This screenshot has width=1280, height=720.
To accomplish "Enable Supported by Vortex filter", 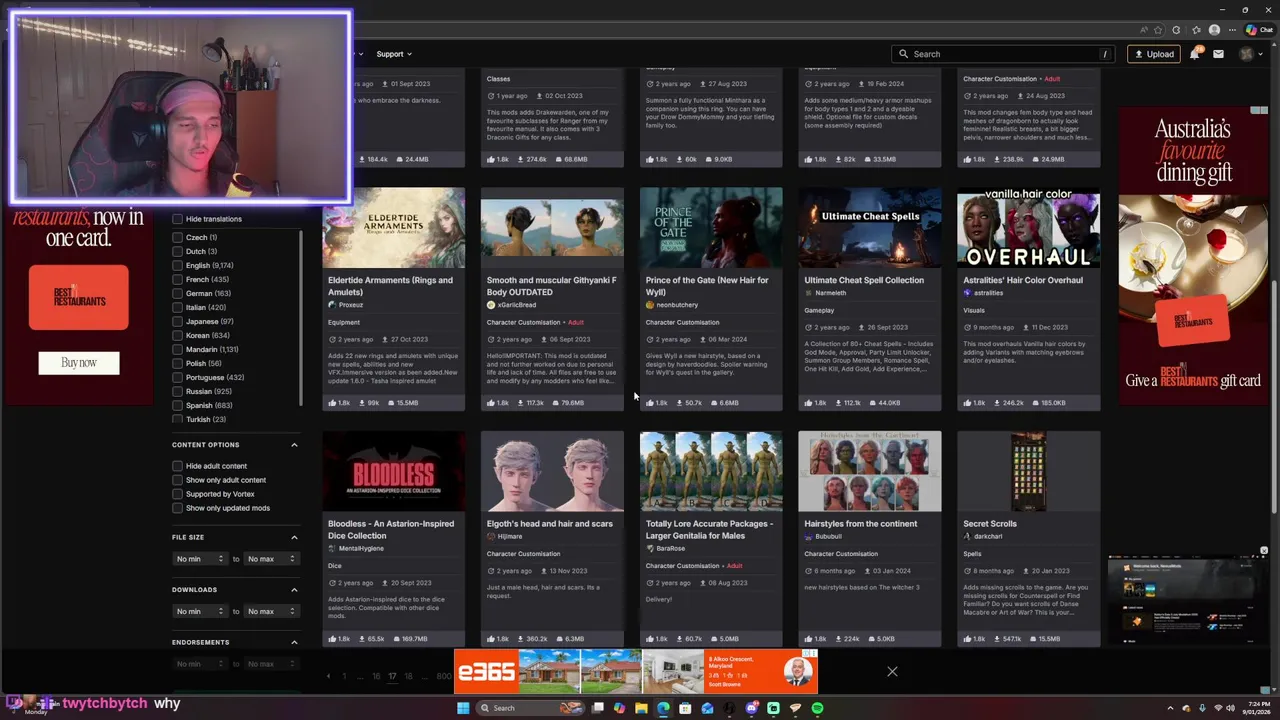I will [x=177, y=494].
